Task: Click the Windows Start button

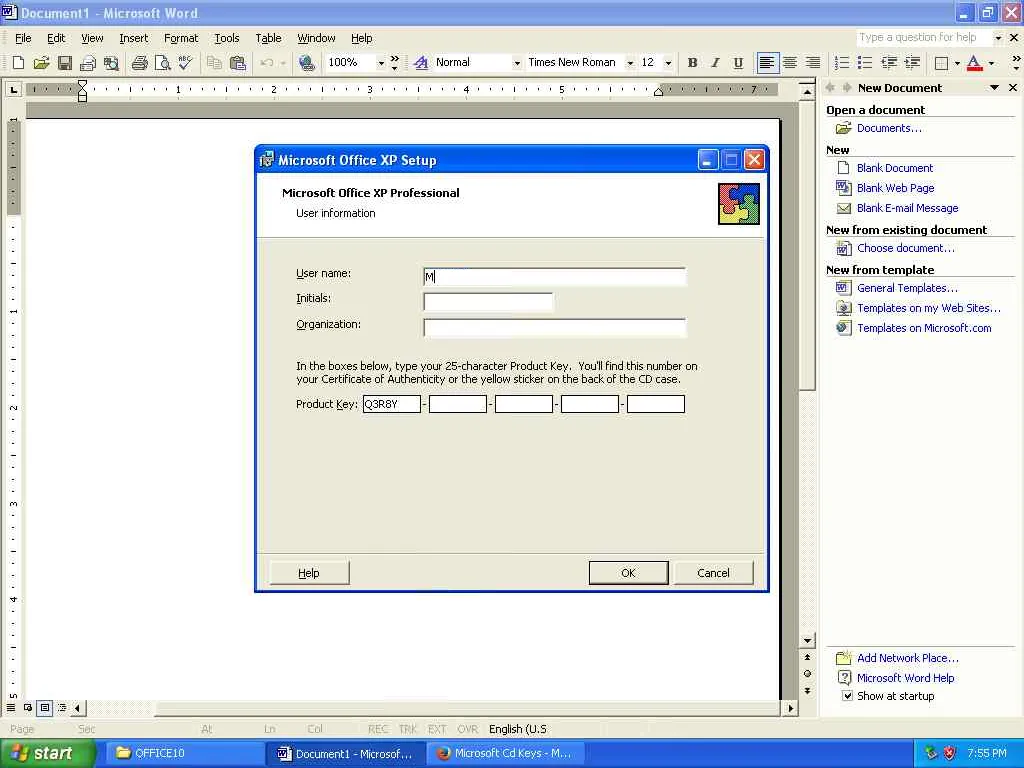Action: (x=47, y=753)
